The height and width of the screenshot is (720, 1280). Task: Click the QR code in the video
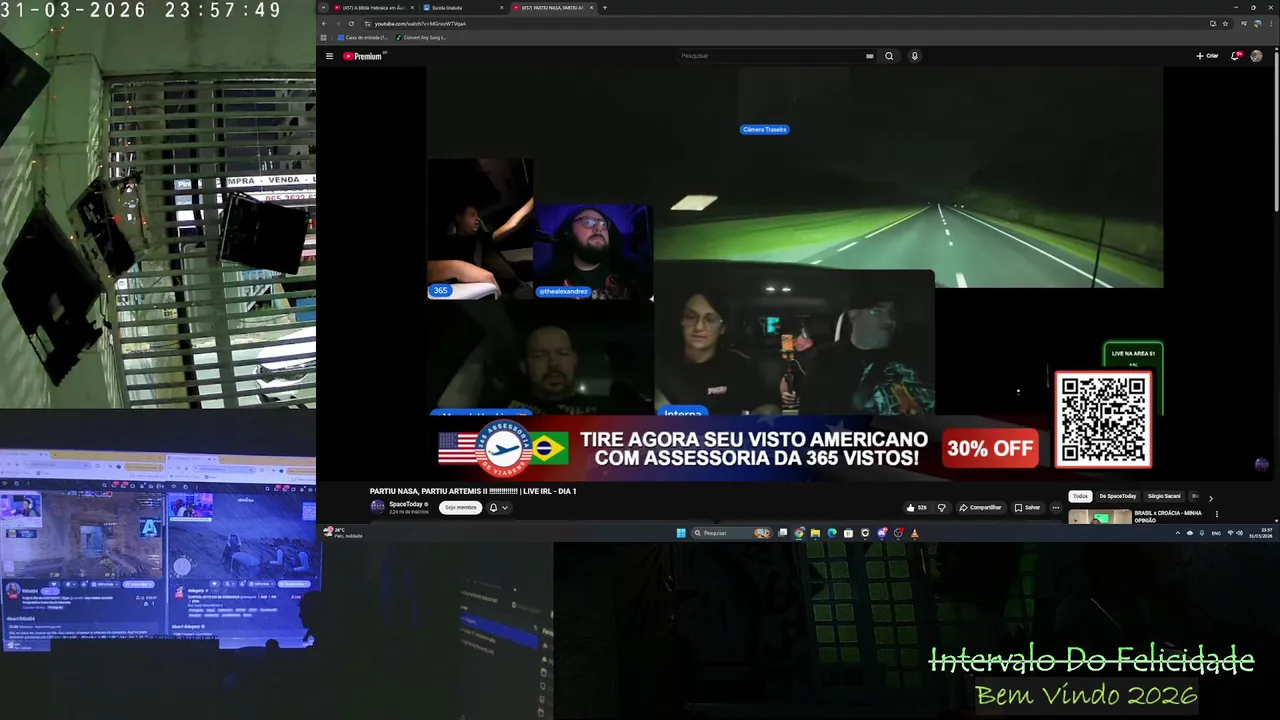(1103, 420)
